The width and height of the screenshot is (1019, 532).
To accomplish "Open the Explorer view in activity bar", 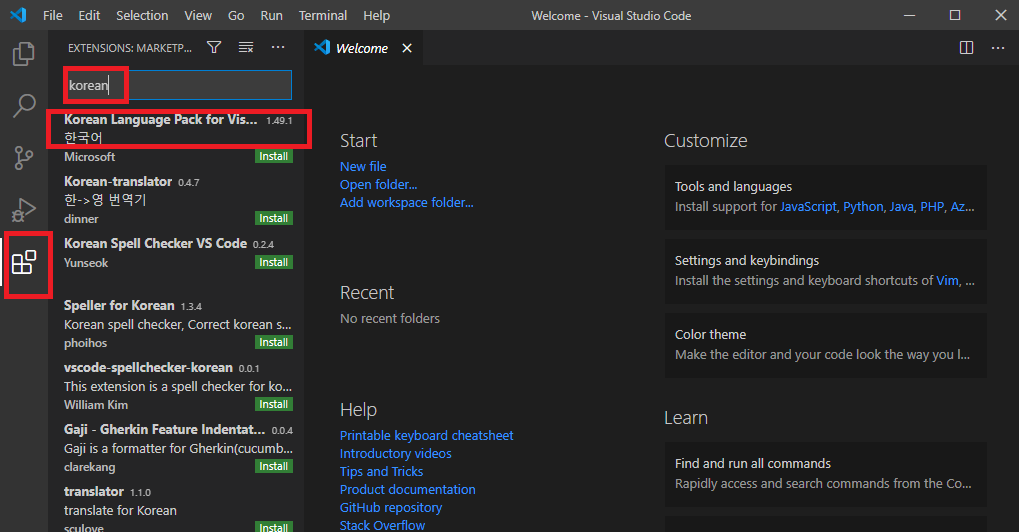I will (x=23, y=54).
